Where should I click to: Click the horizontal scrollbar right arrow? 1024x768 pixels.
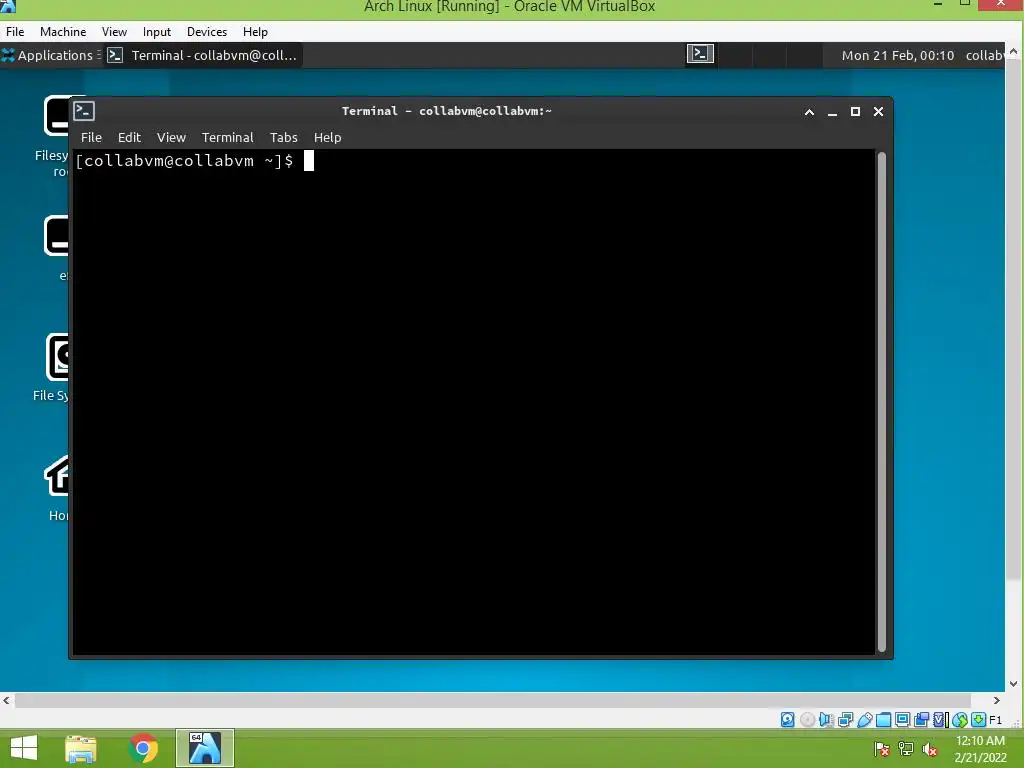[x=997, y=700]
